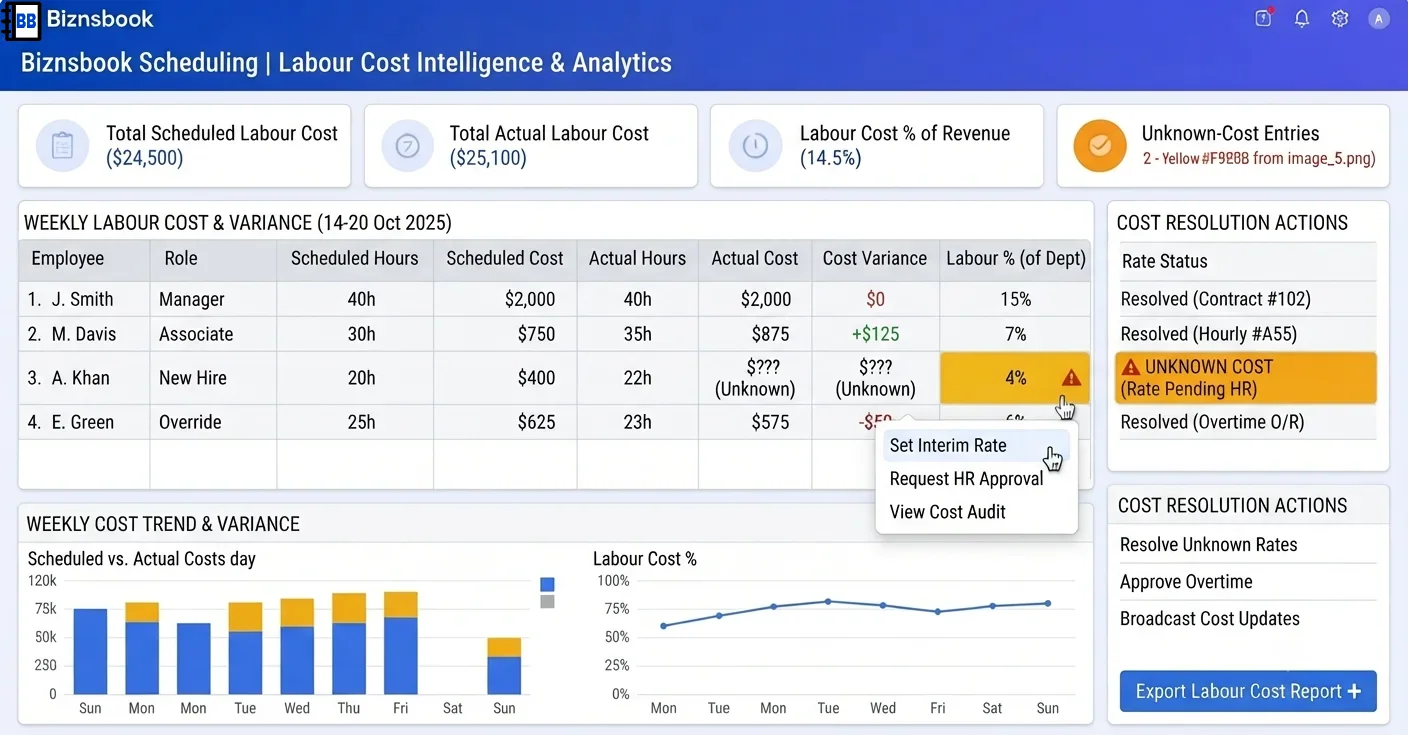Open the Total Scheduled Labour Cost card
Image resolution: width=1408 pixels, height=735 pixels.
(185, 146)
